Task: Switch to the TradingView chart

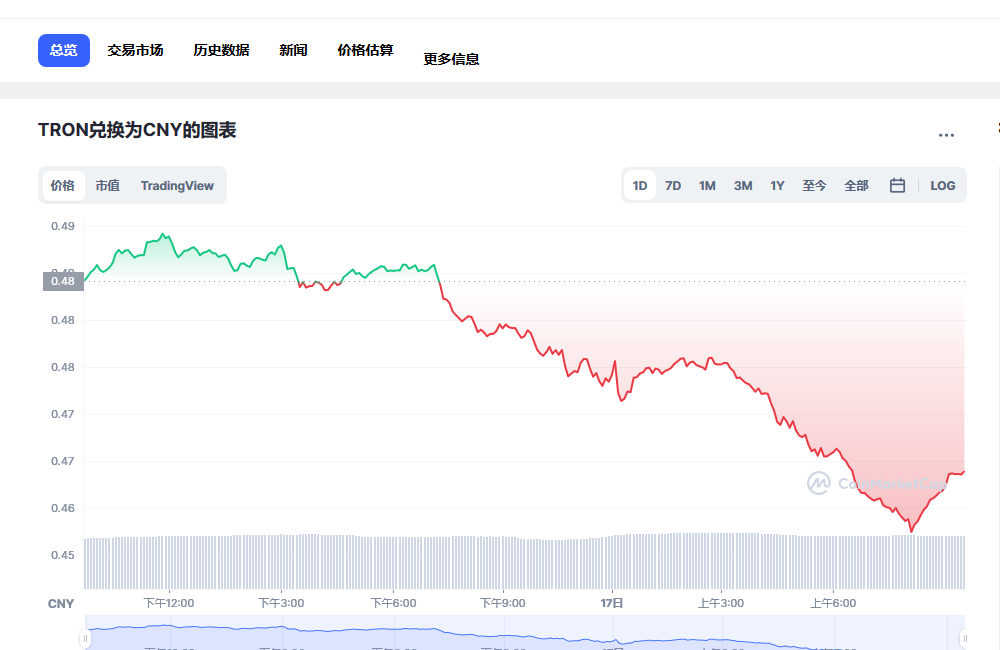Action: tap(177, 186)
